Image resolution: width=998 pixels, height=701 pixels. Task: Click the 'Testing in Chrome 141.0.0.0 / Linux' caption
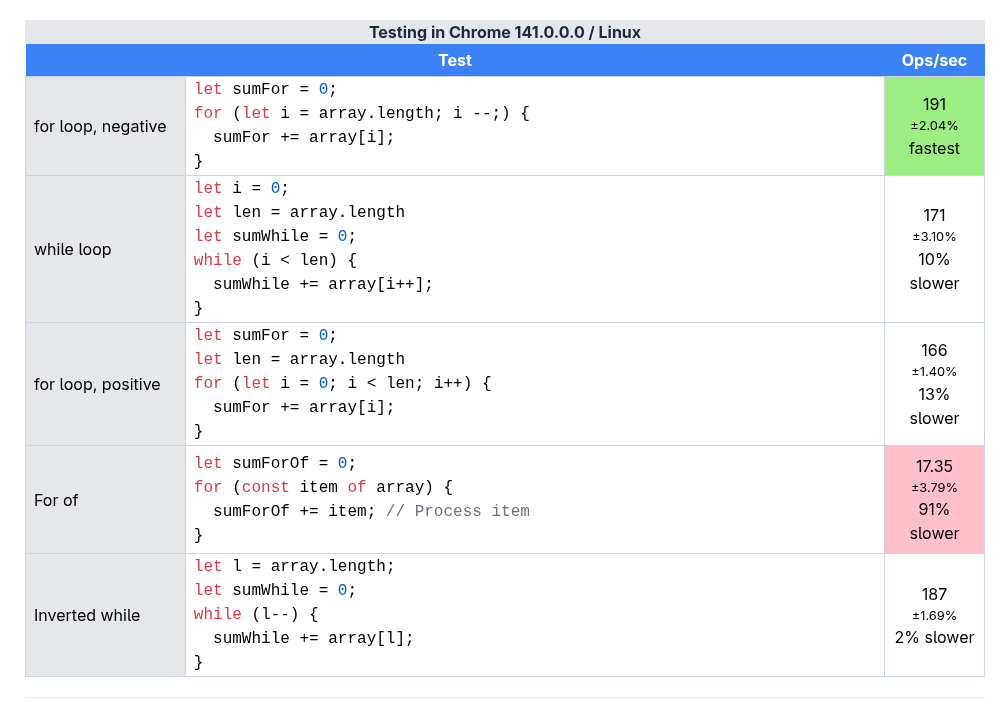(x=505, y=32)
